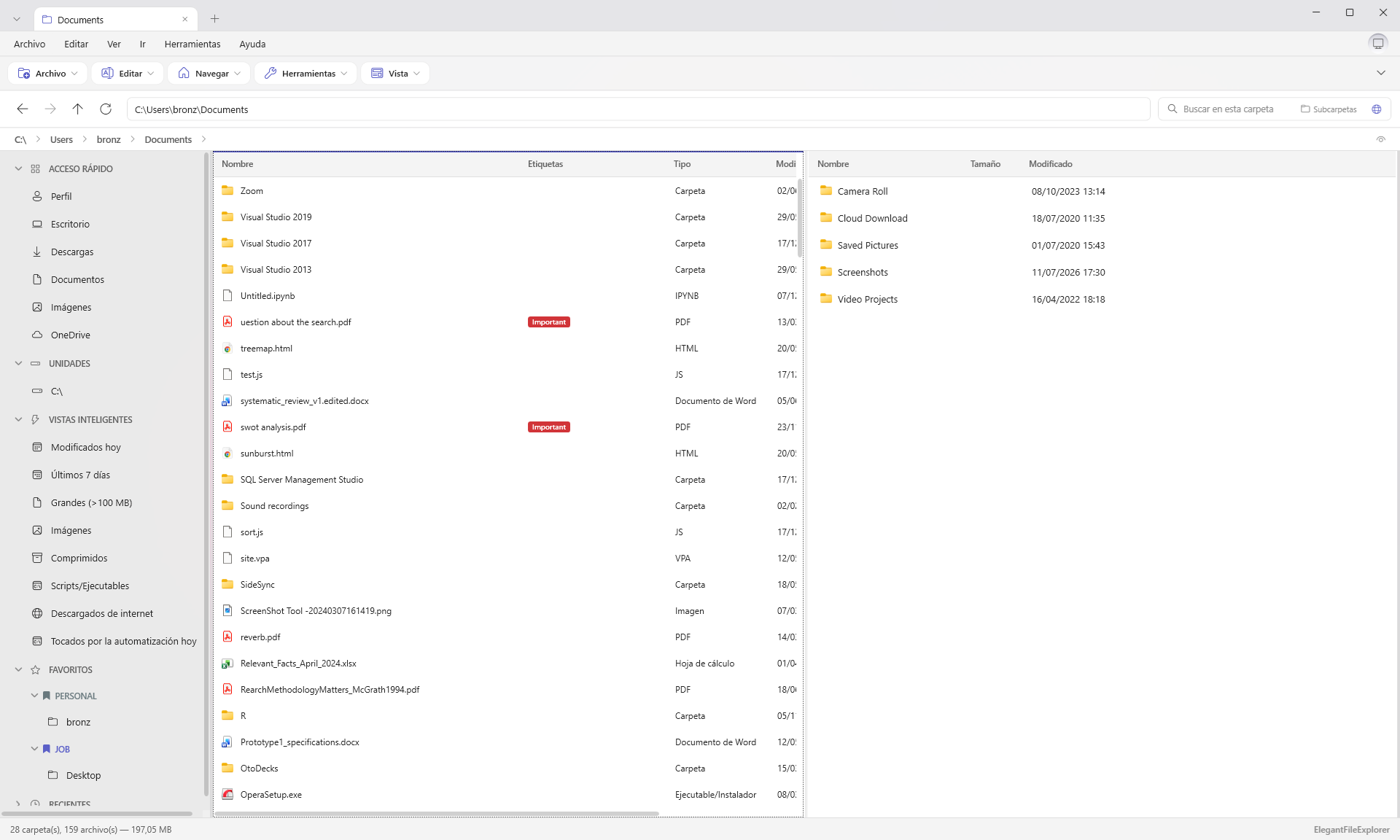Click horizontal scrollbar of file list
This screenshot has height=840, width=1400.
point(437,814)
